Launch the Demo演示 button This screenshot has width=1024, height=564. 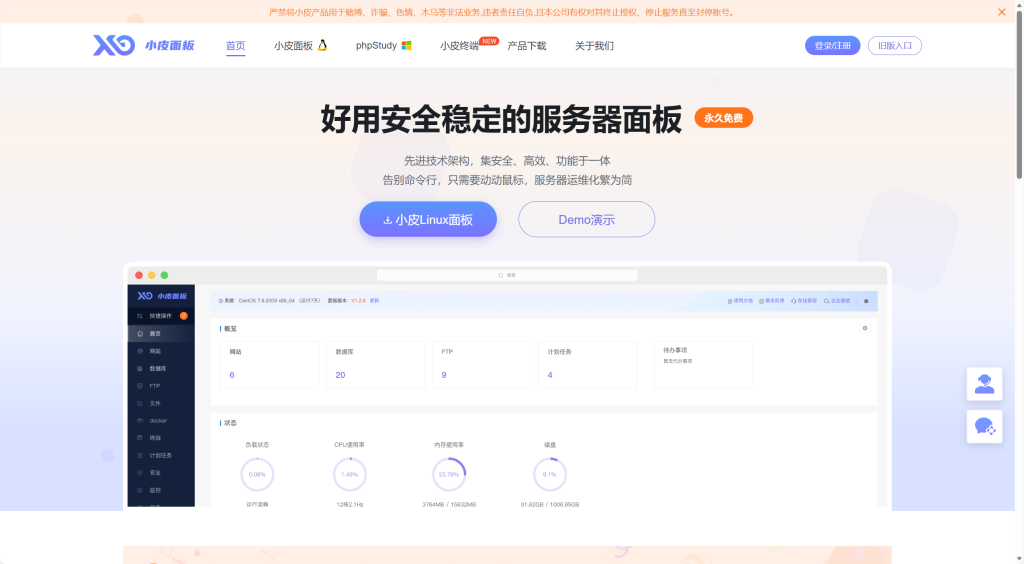pos(586,219)
